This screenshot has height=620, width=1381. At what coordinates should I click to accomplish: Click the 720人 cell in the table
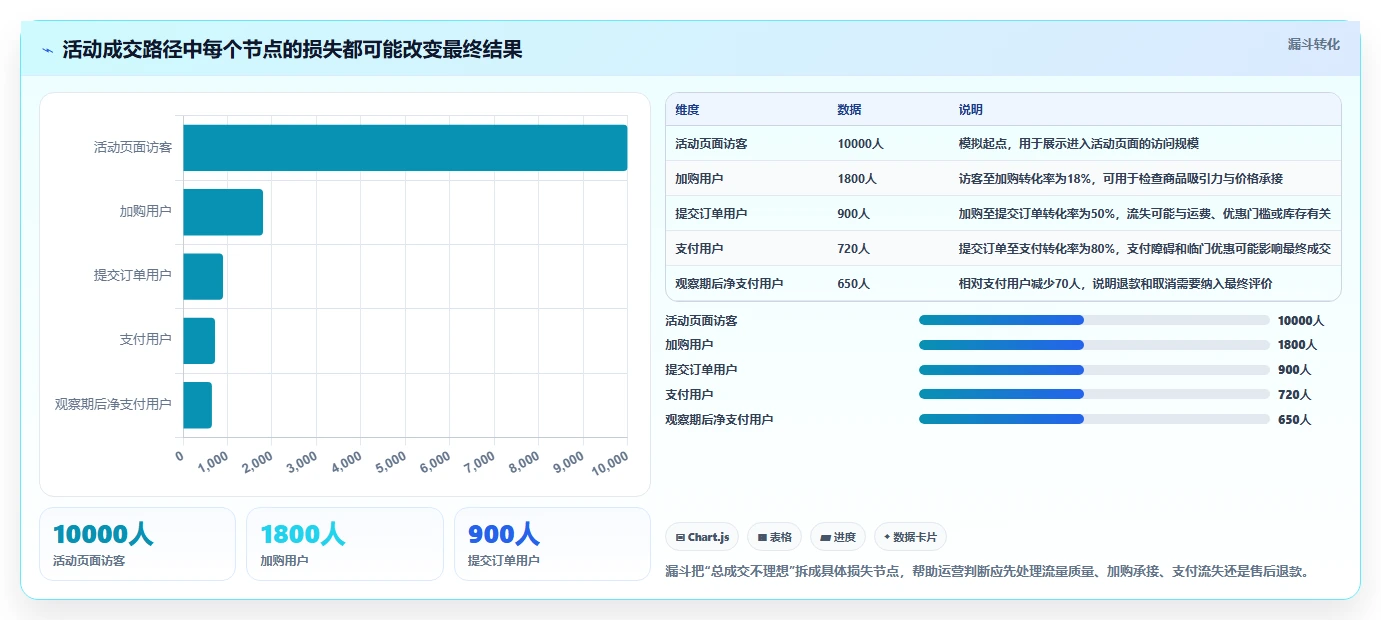853,249
